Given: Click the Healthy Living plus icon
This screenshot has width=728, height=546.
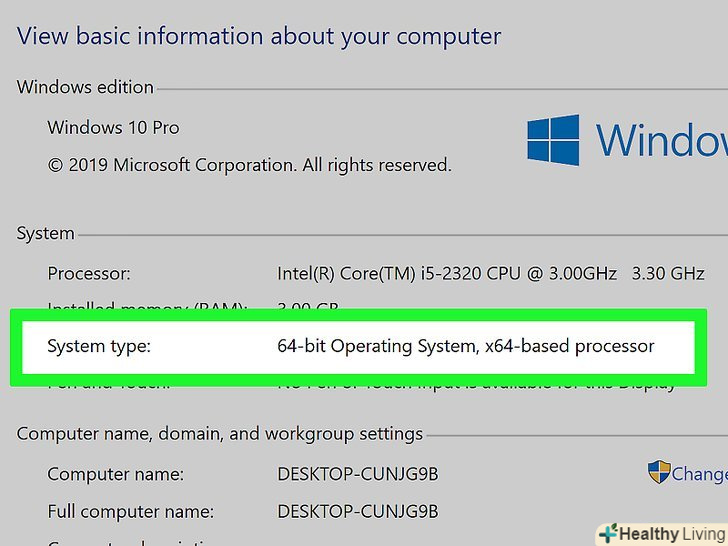Looking at the screenshot, I should 607,534.
